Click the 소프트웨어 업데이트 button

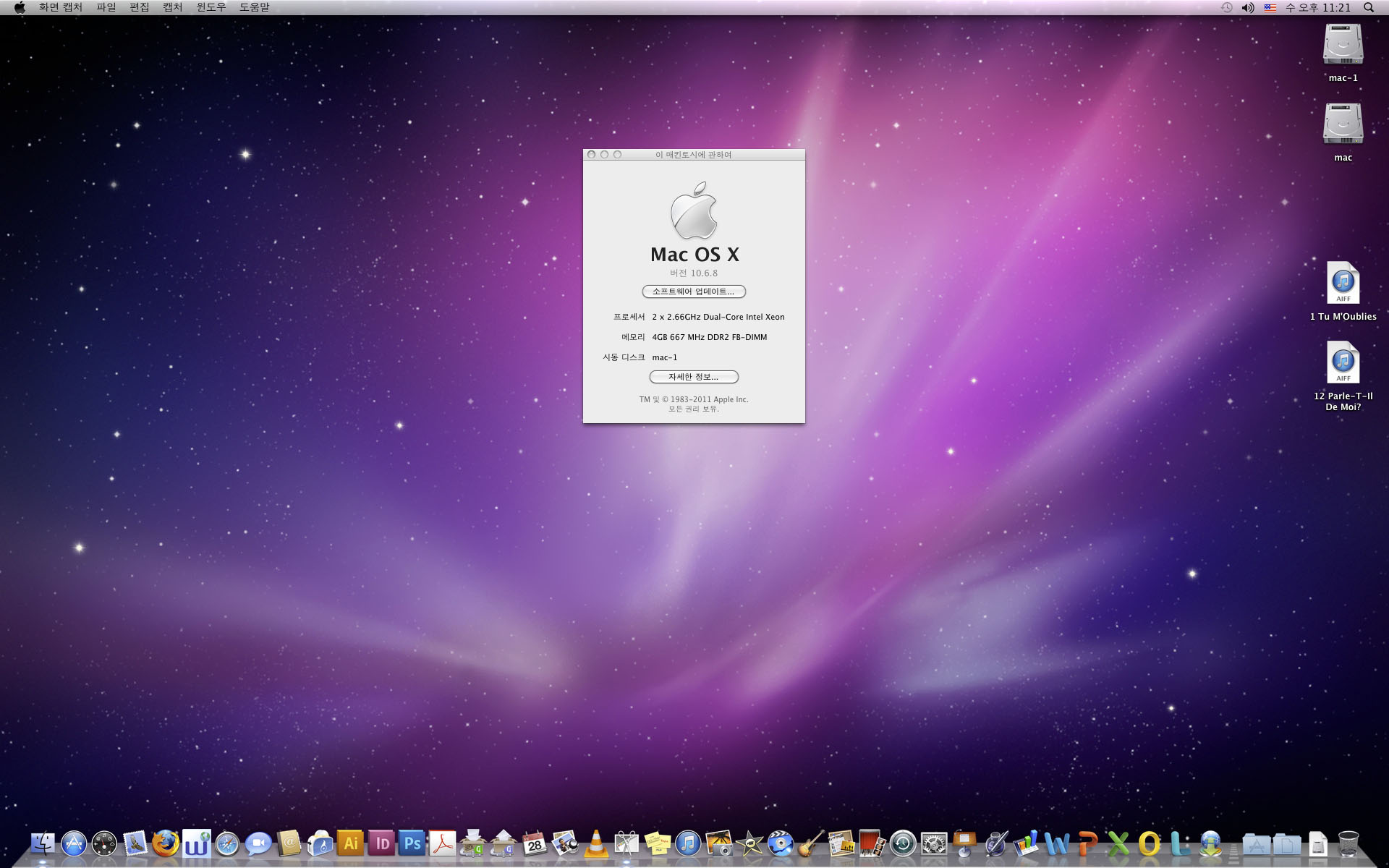point(693,292)
